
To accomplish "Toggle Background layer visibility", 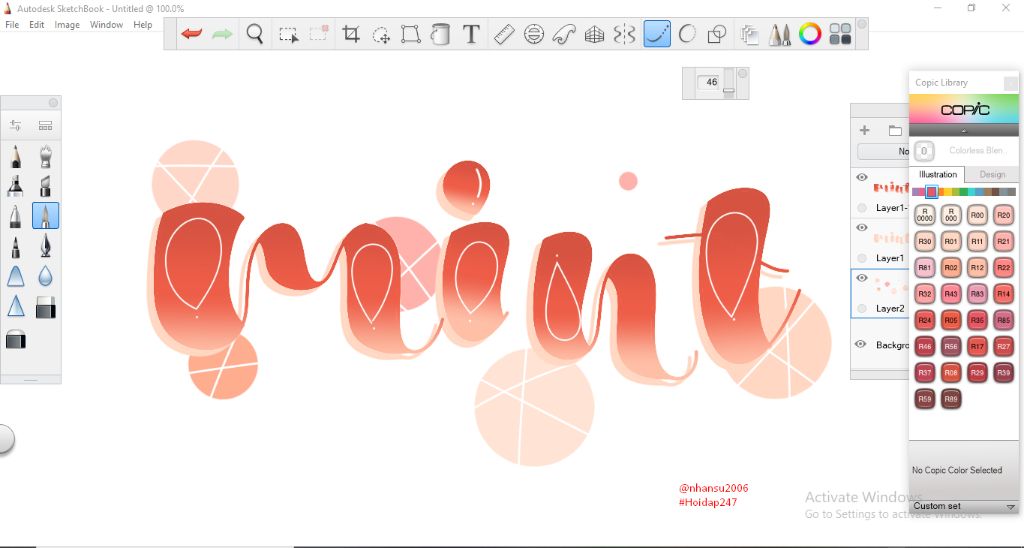I will (x=861, y=344).
